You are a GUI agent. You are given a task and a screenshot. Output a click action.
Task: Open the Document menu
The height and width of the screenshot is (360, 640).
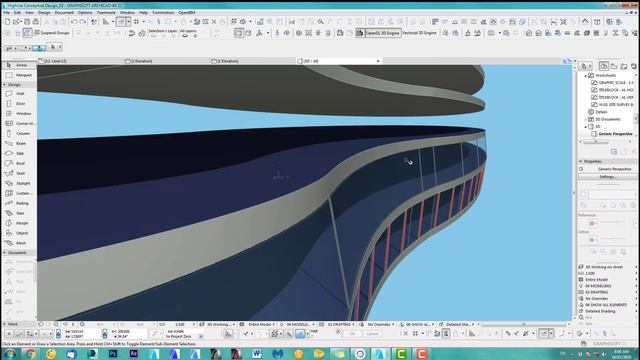[x=64, y=13]
